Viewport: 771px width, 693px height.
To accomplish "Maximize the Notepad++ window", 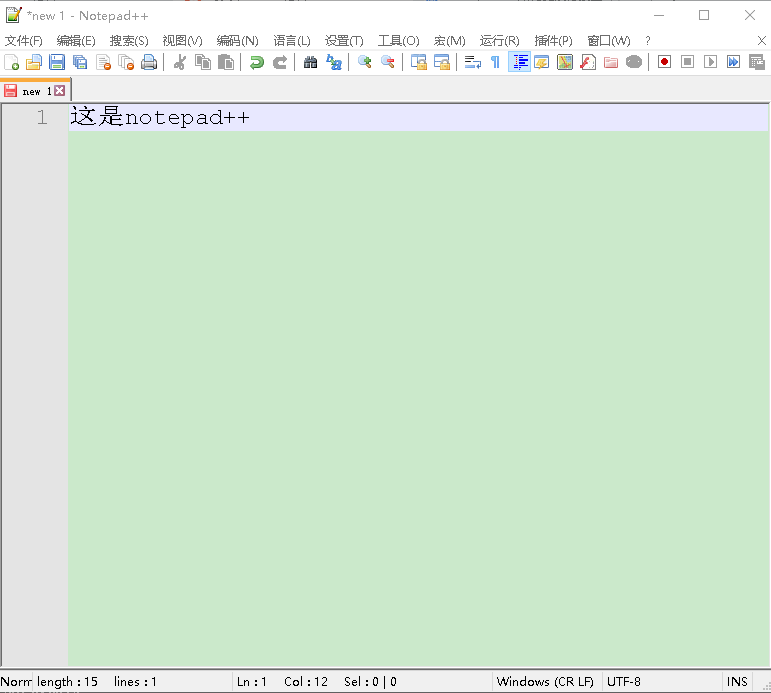I will click(x=704, y=15).
